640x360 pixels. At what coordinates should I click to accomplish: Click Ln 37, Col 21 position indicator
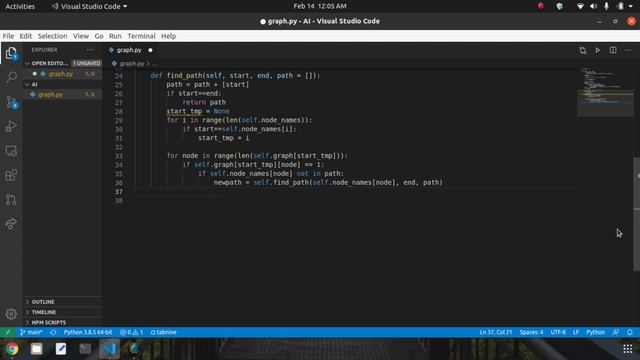[x=496, y=332]
